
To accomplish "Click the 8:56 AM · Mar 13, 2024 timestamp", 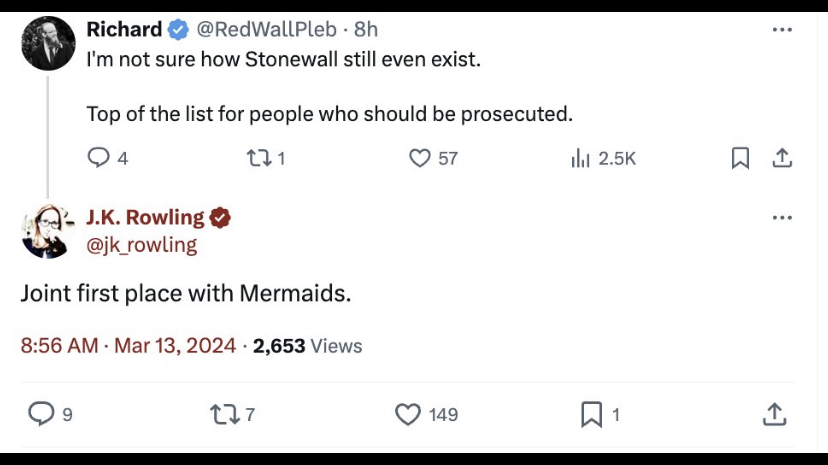I will click(128, 346).
